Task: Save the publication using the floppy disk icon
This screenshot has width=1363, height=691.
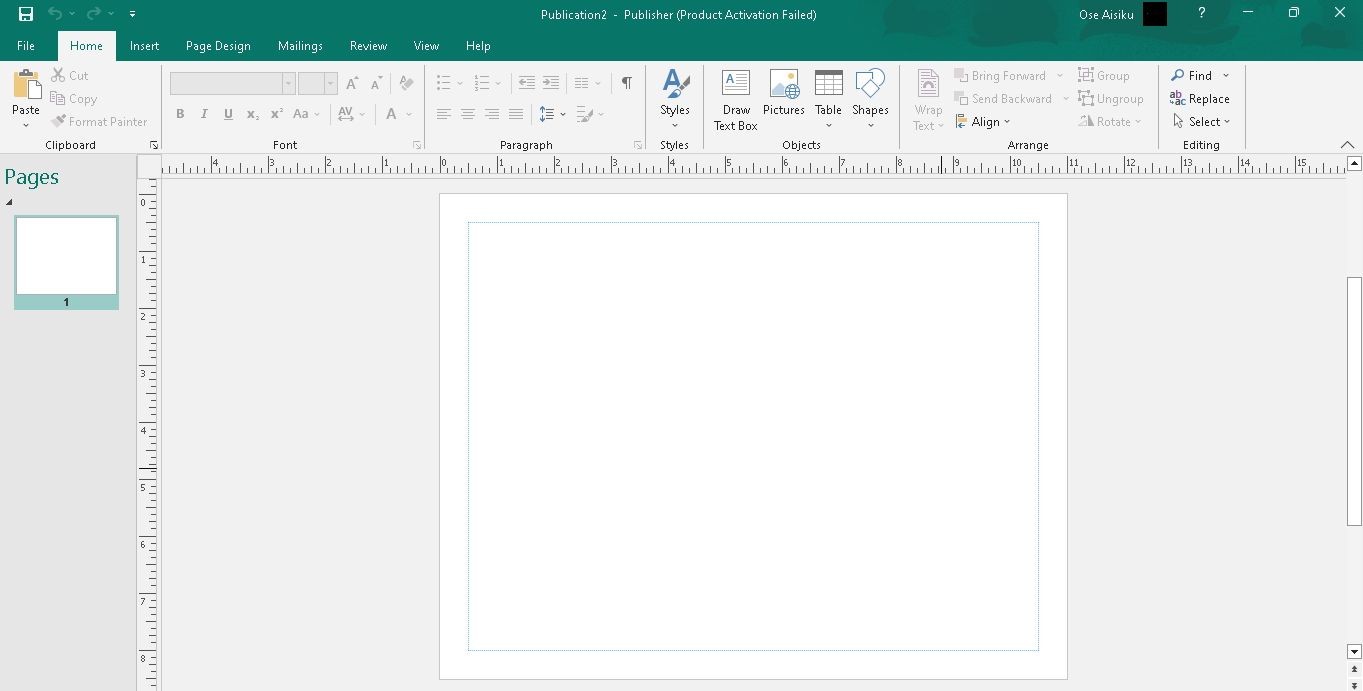Action: pyautogui.click(x=26, y=14)
